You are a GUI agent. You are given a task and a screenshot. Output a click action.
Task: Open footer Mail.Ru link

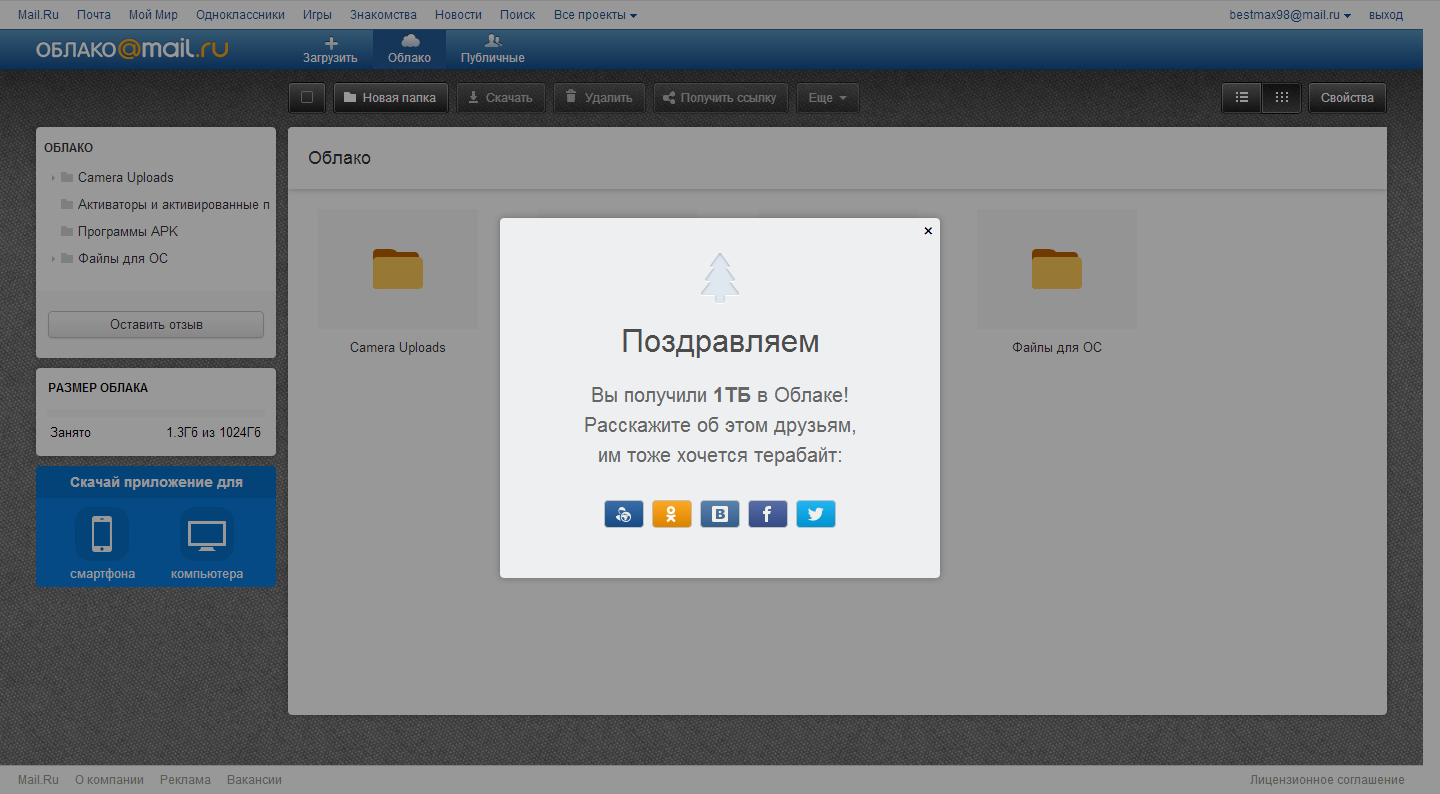click(x=38, y=780)
